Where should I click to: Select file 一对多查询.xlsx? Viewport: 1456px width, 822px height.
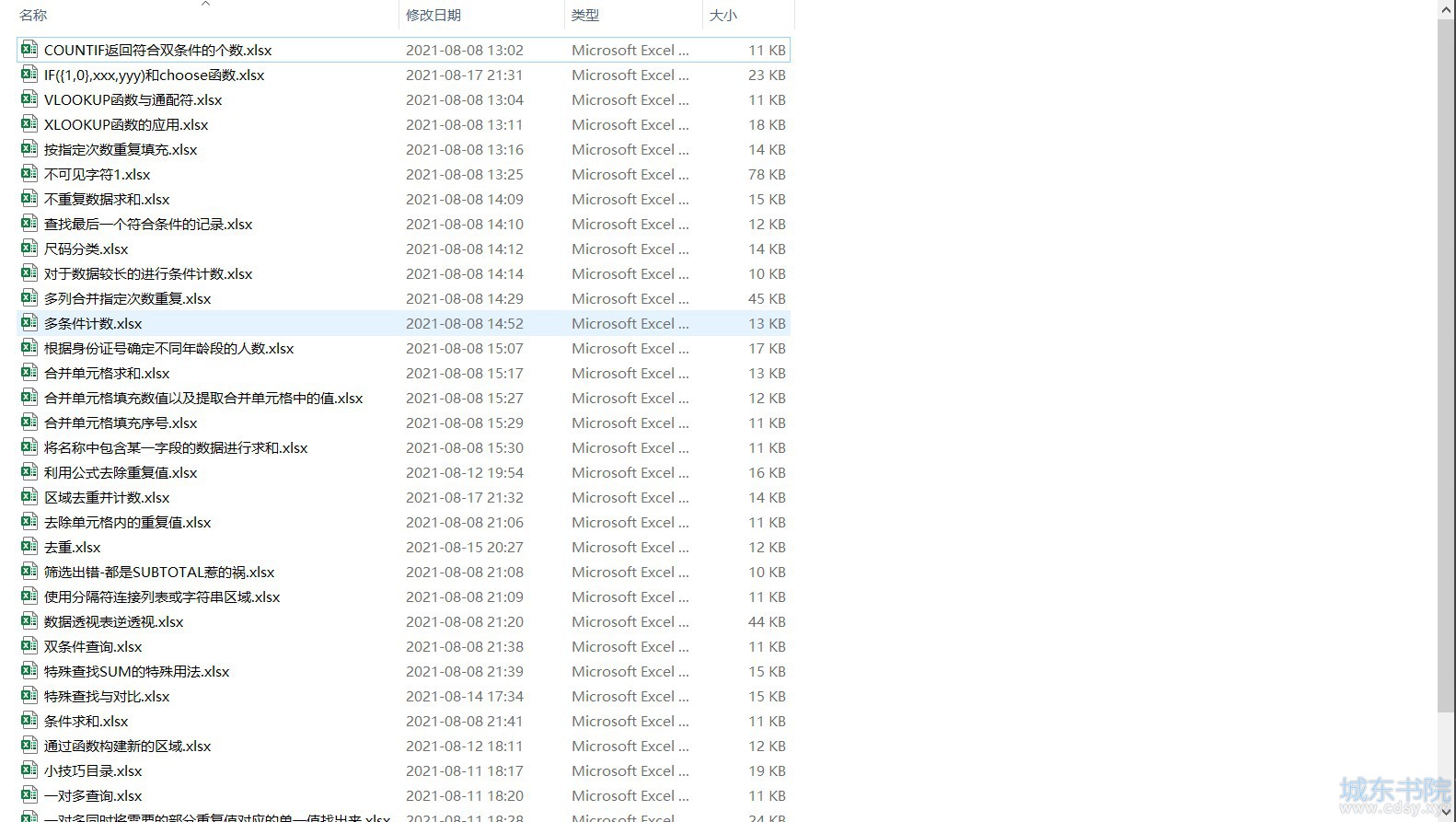click(x=93, y=795)
